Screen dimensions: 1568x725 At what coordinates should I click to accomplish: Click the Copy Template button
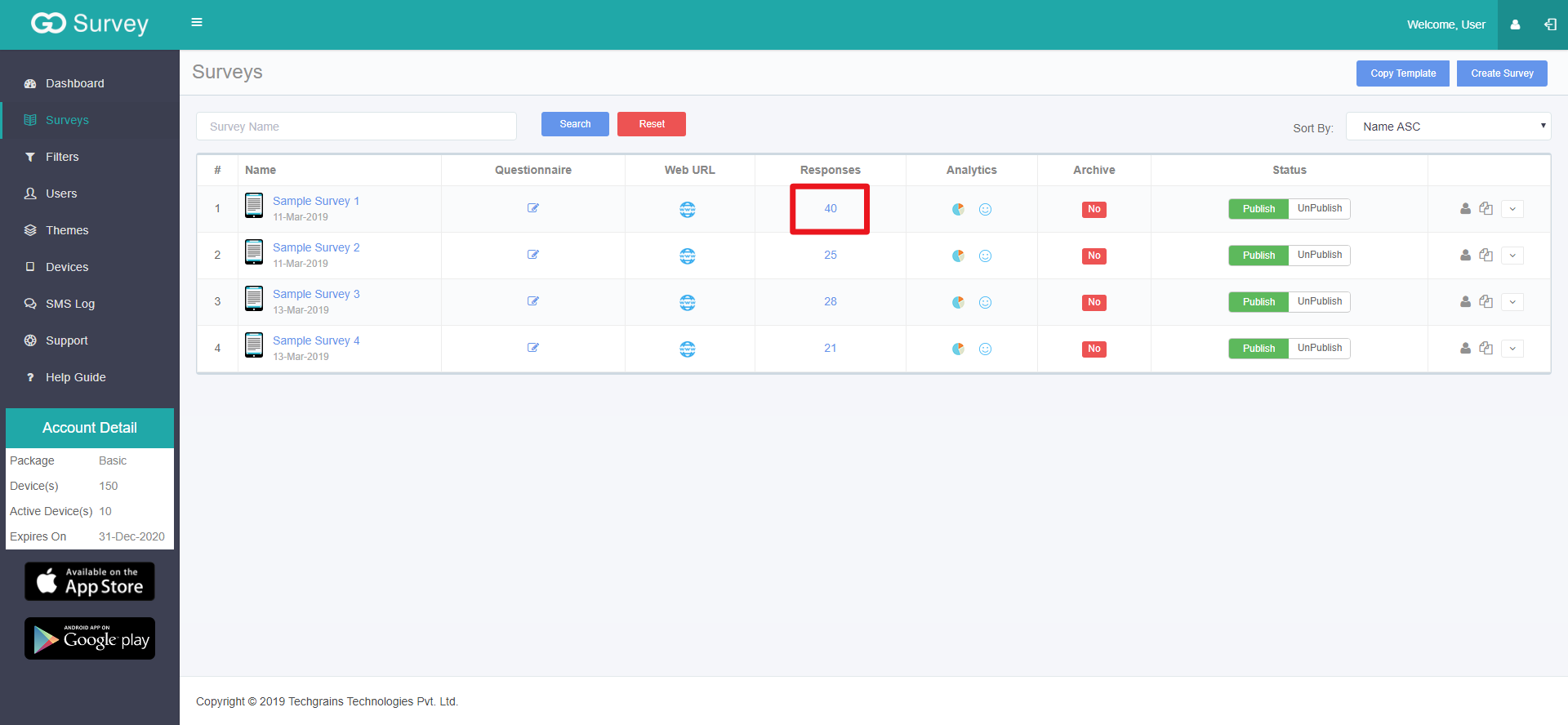(x=1403, y=73)
